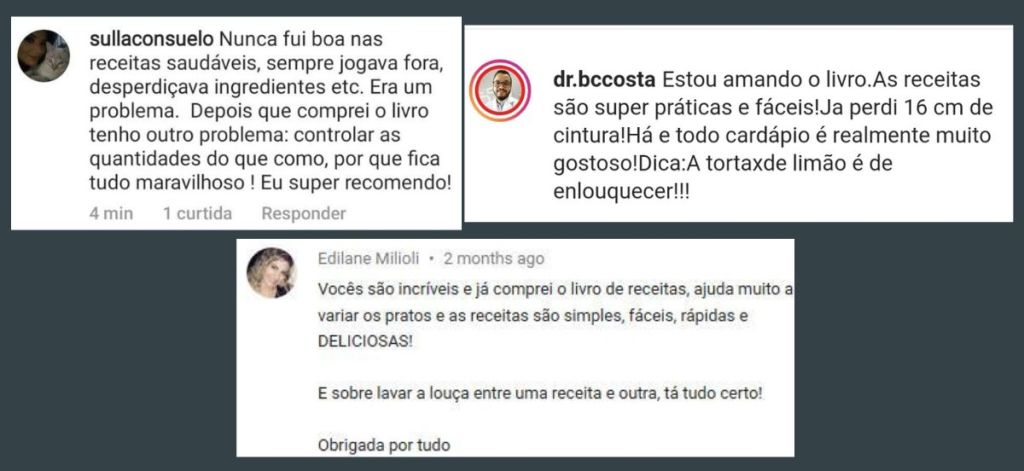Click the word DELICIOSAS! in Edilane's comment
This screenshot has width=1024, height=471.
[x=365, y=342]
